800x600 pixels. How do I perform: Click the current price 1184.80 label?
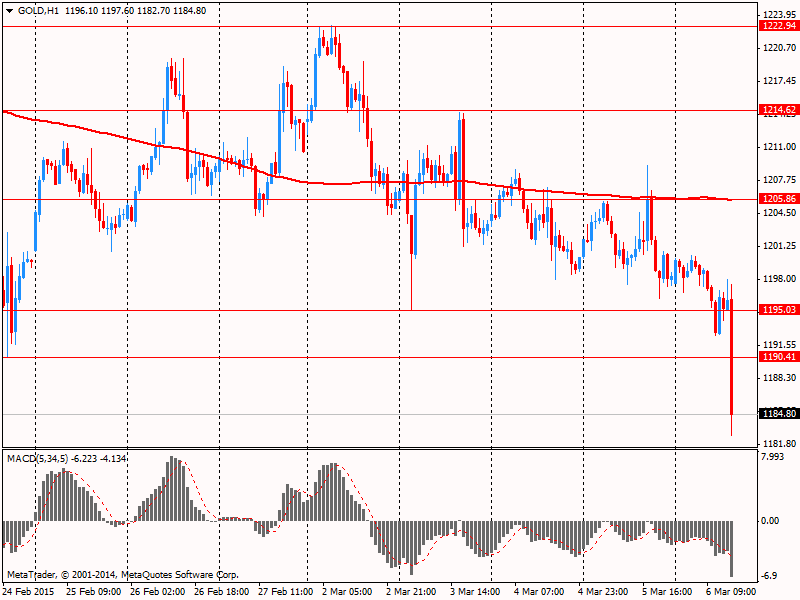tap(779, 414)
